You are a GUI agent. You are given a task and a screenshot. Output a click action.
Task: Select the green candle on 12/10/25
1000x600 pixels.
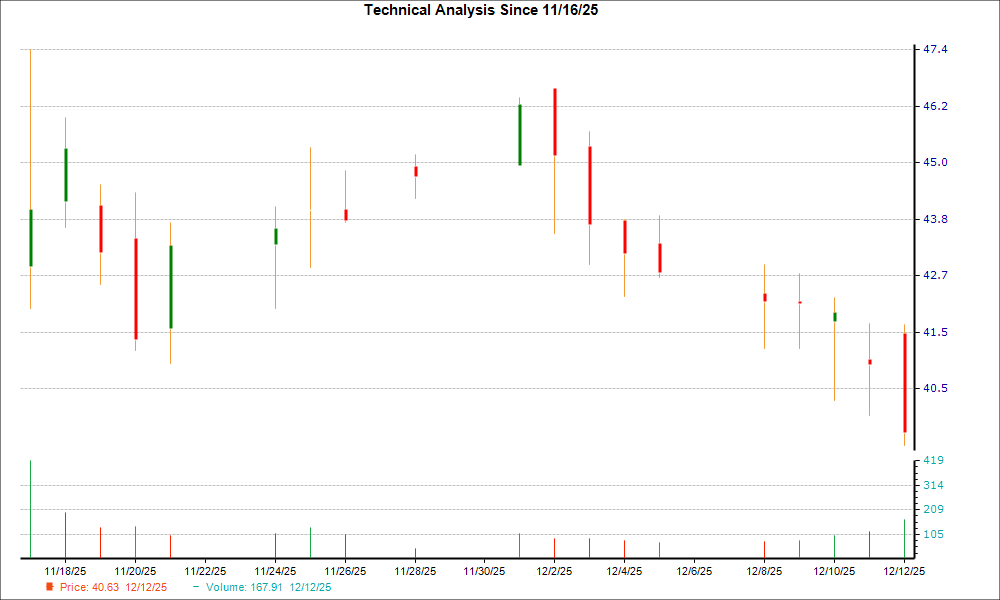(x=834, y=315)
